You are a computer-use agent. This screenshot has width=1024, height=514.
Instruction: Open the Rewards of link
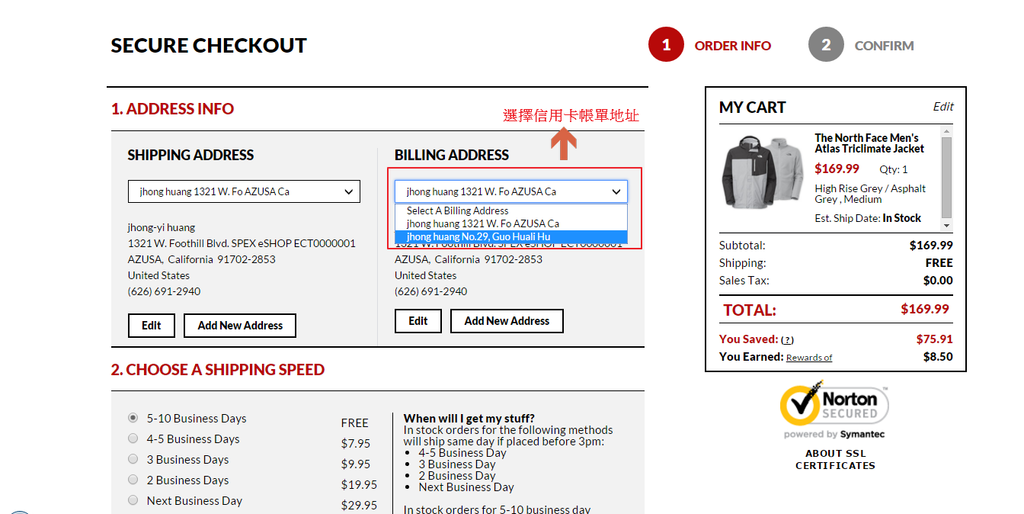809,357
